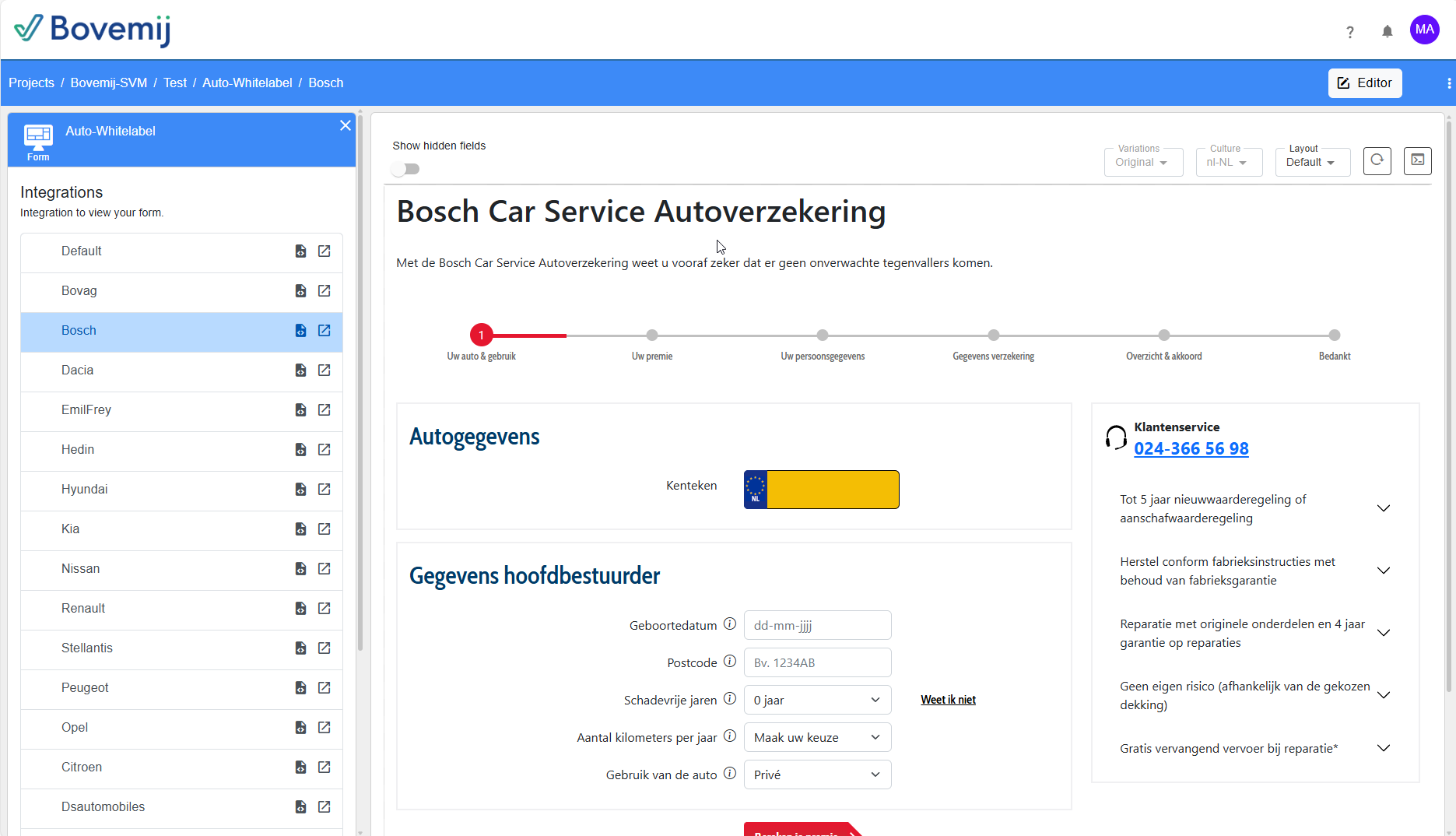Click info icon next to Gebruik van de auto
This screenshot has width=1456, height=836.
tap(730, 773)
